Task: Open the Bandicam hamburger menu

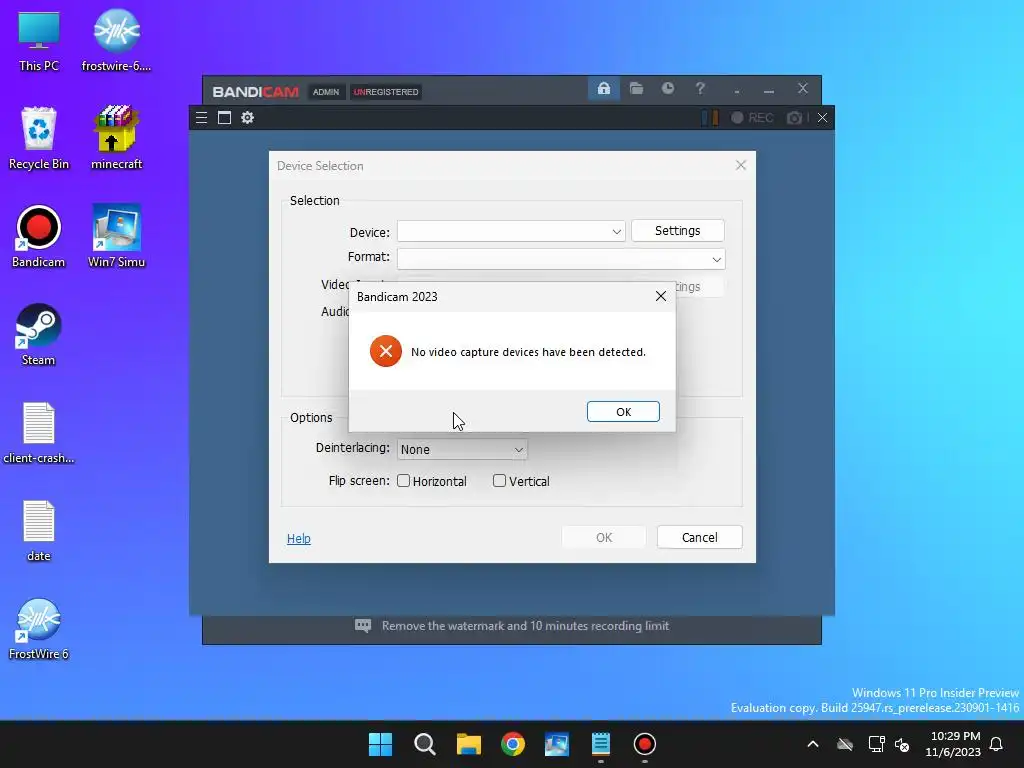Action: [201, 118]
